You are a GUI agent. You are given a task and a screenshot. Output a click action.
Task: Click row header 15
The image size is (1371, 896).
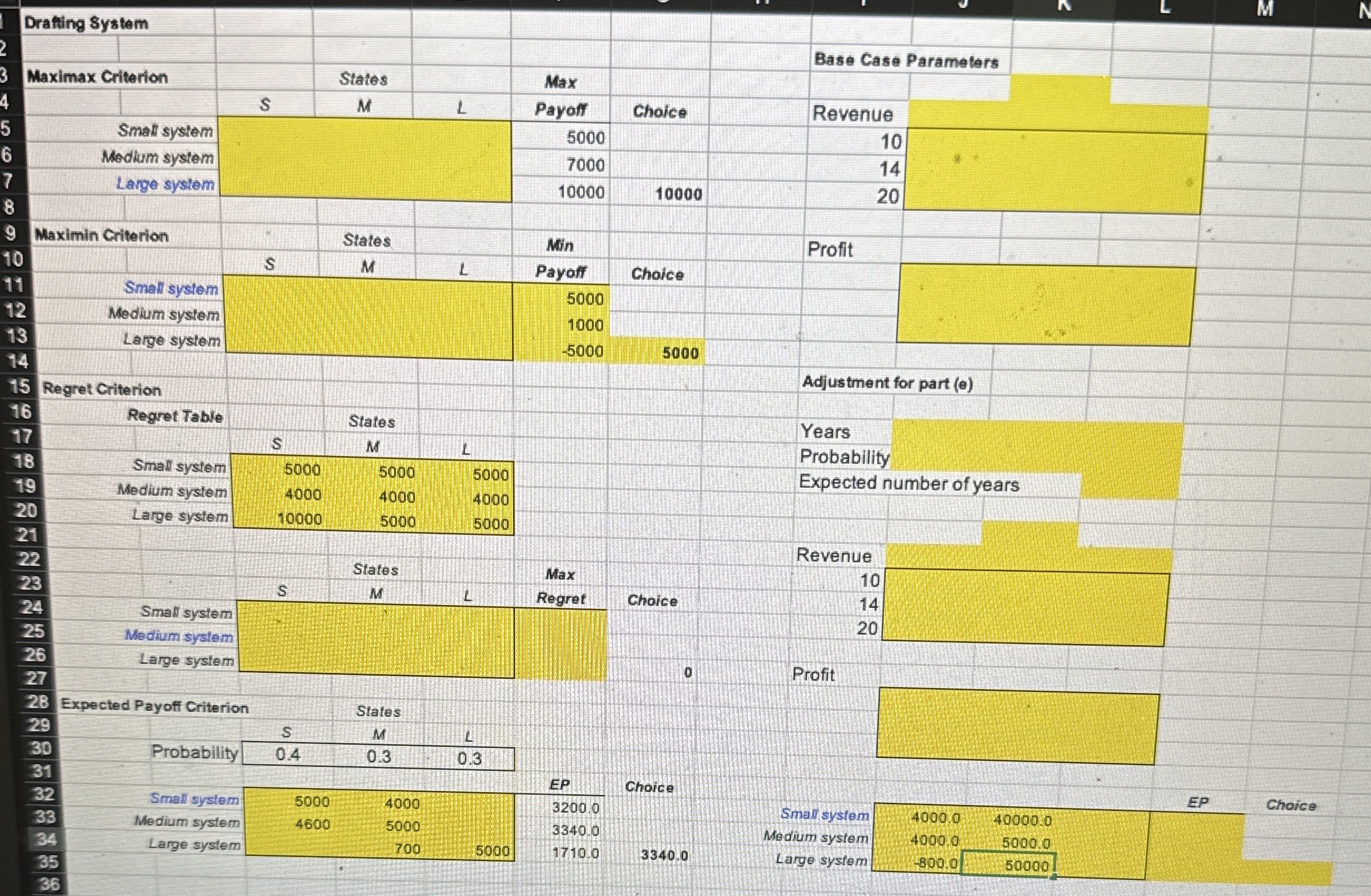pos(19,387)
